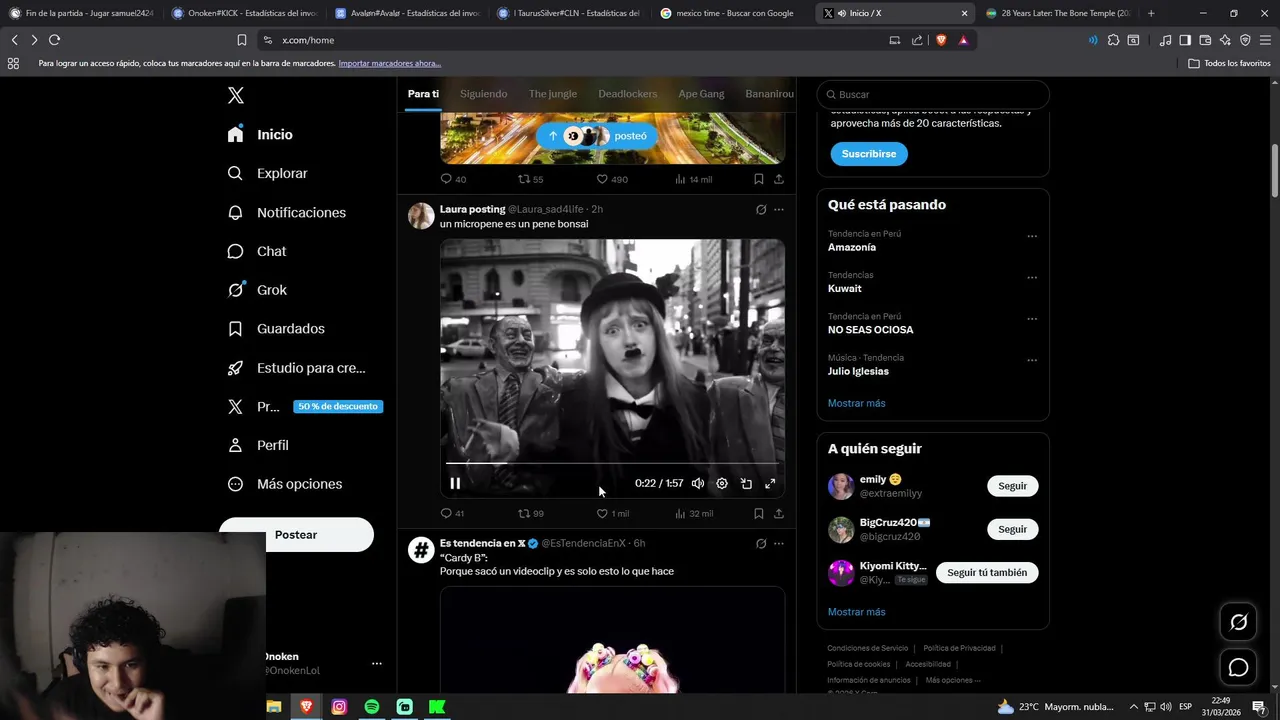The width and height of the screenshot is (1280, 720).
Task: Switch to Deadlockers tab
Action: (x=628, y=94)
